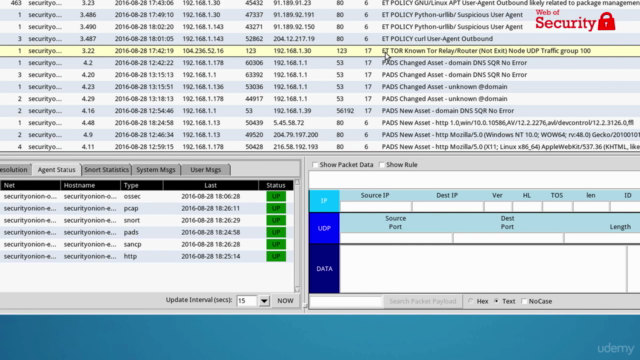Click the update interval value field
This screenshot has width=640, height=360.
(x=247, y=301)
